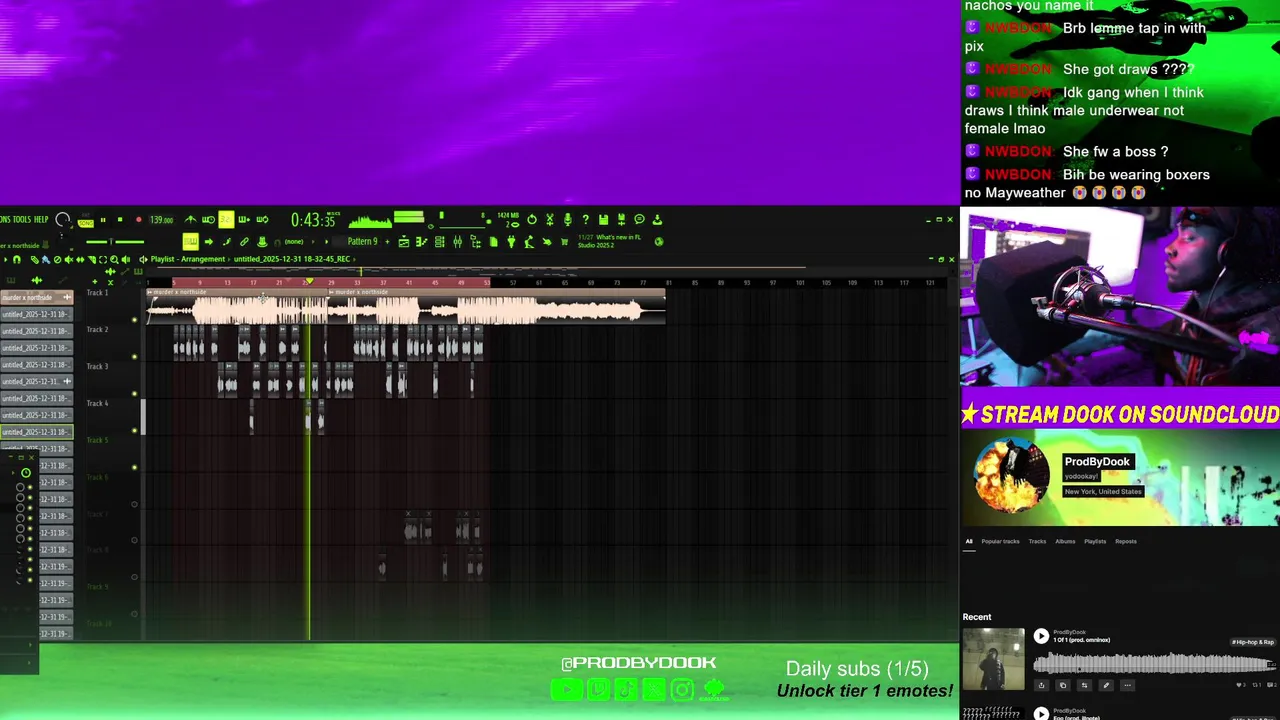1280x720 pixels.
Task: Select the playlist zoom magnifier tool
Action: coord(114,259)
